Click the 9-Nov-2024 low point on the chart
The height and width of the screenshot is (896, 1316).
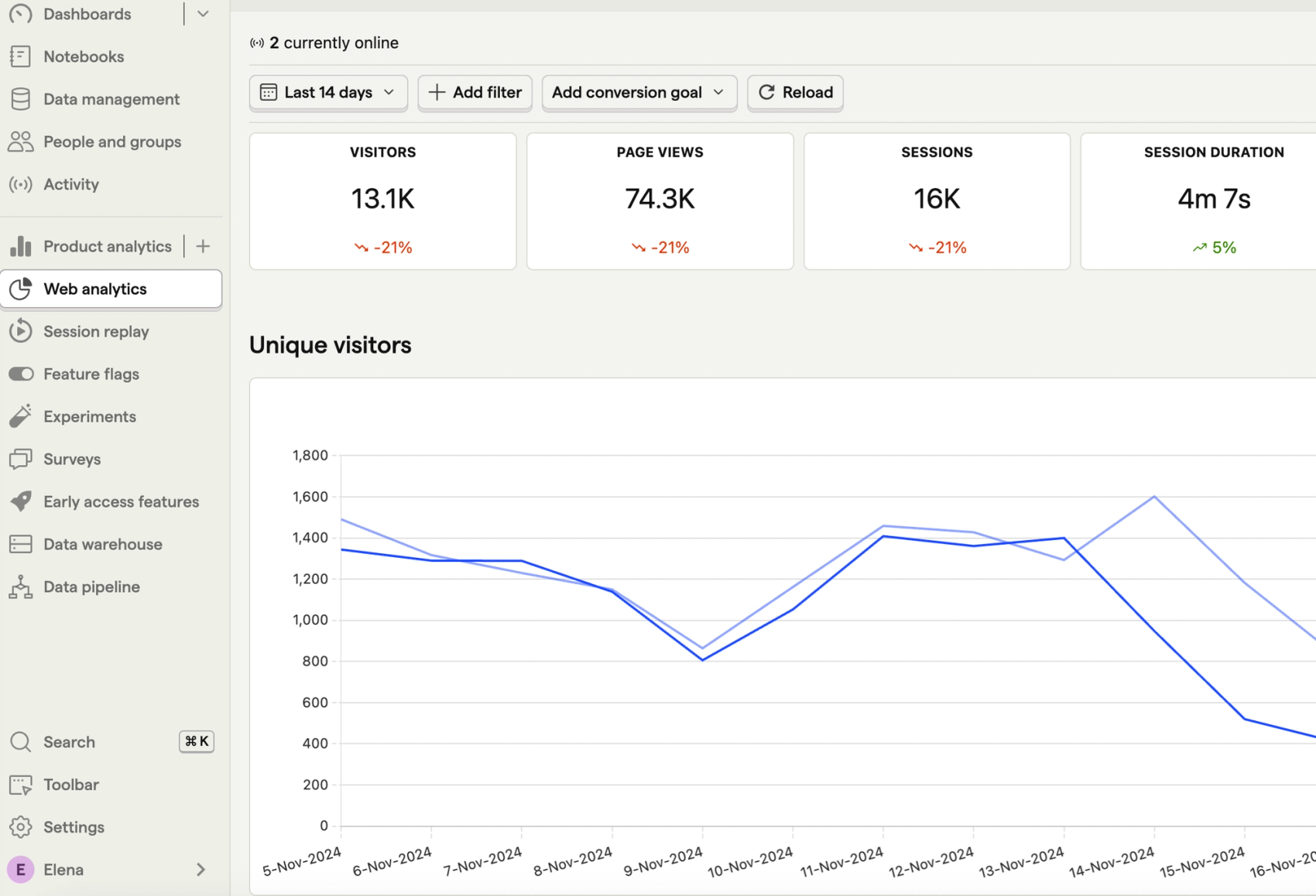(x=702, y=660)
